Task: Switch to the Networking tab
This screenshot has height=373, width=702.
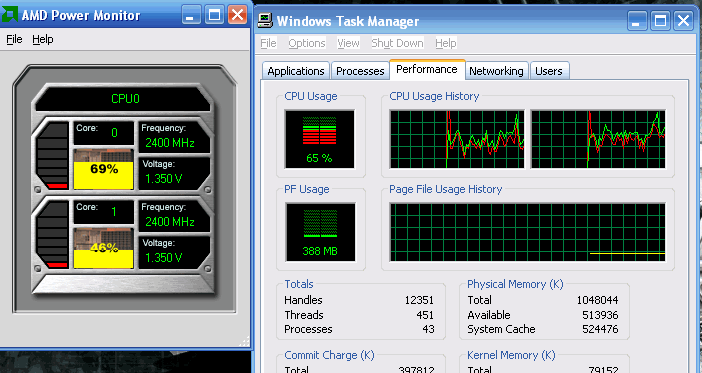Action: (496, 71)
